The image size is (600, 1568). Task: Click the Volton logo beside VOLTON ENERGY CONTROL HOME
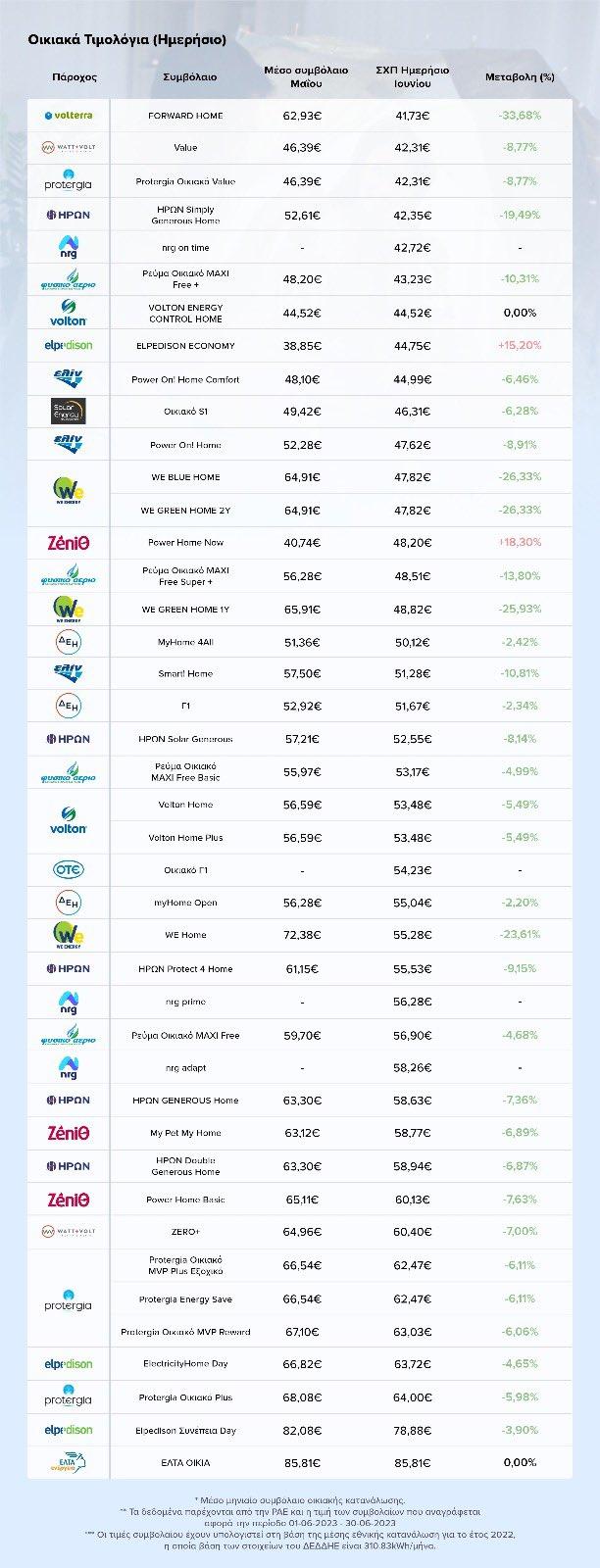(69, 313)
